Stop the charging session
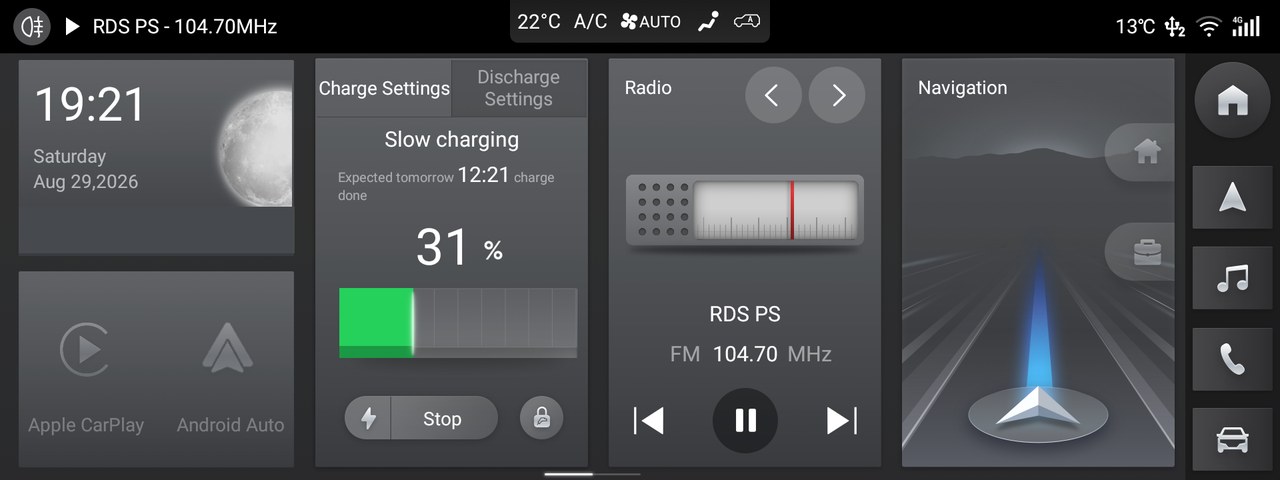This screenshot has width=1280, height=480. [442, 418]
